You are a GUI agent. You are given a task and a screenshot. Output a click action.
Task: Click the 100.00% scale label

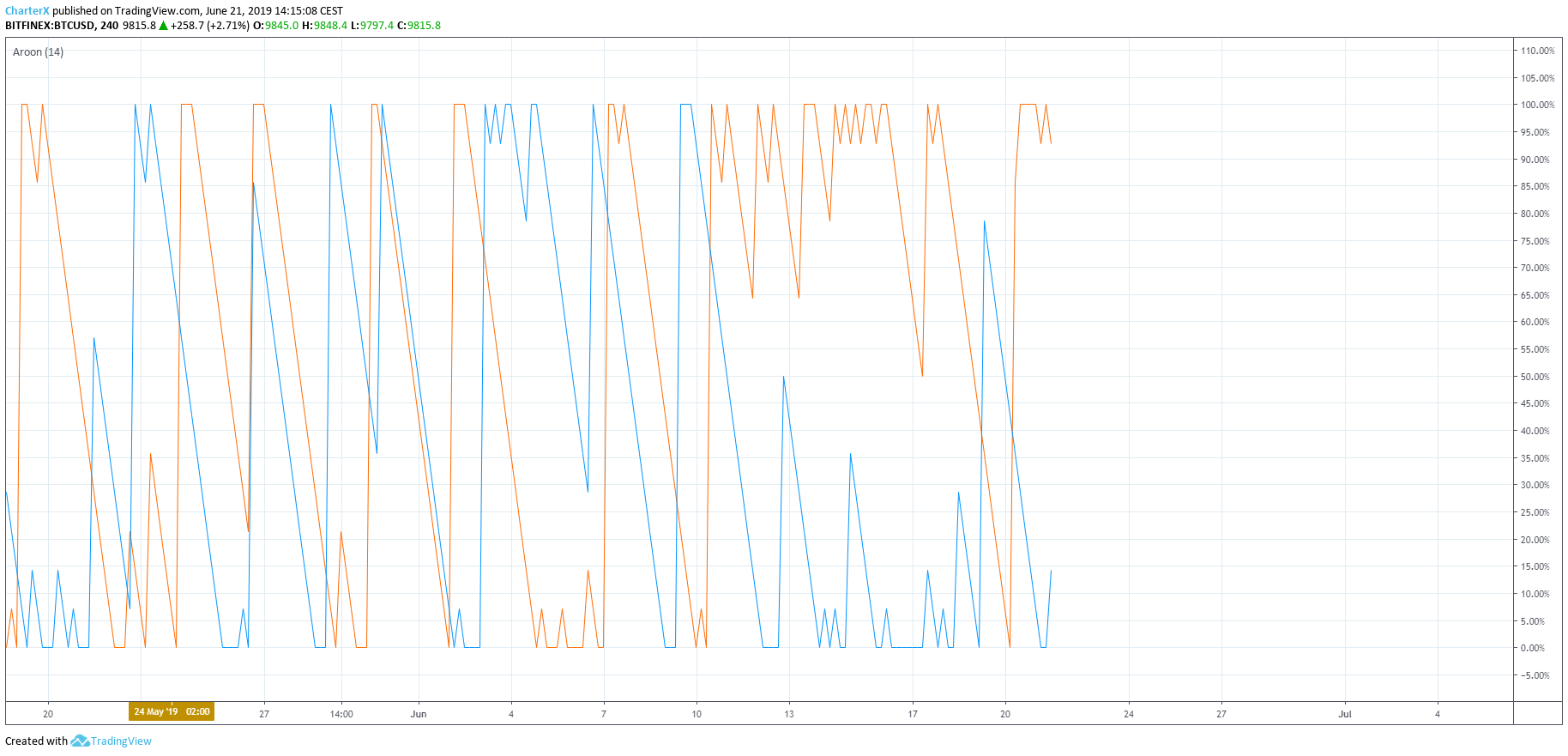click(x=1537, y=105)
